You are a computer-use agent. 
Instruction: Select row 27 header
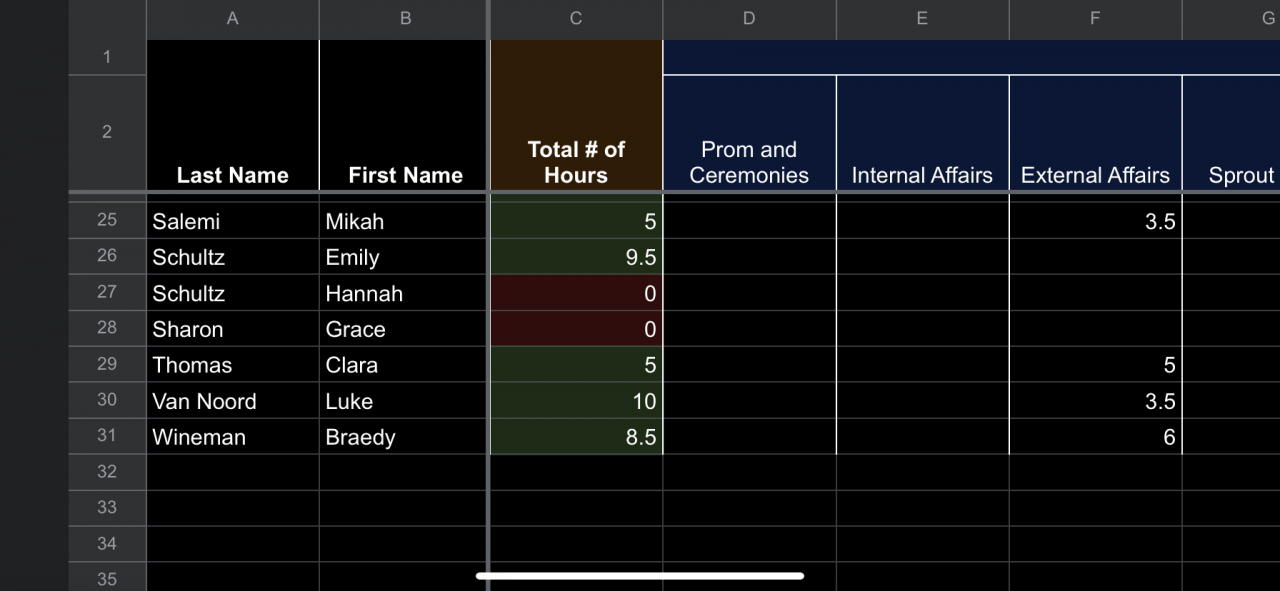pos(107,292)
